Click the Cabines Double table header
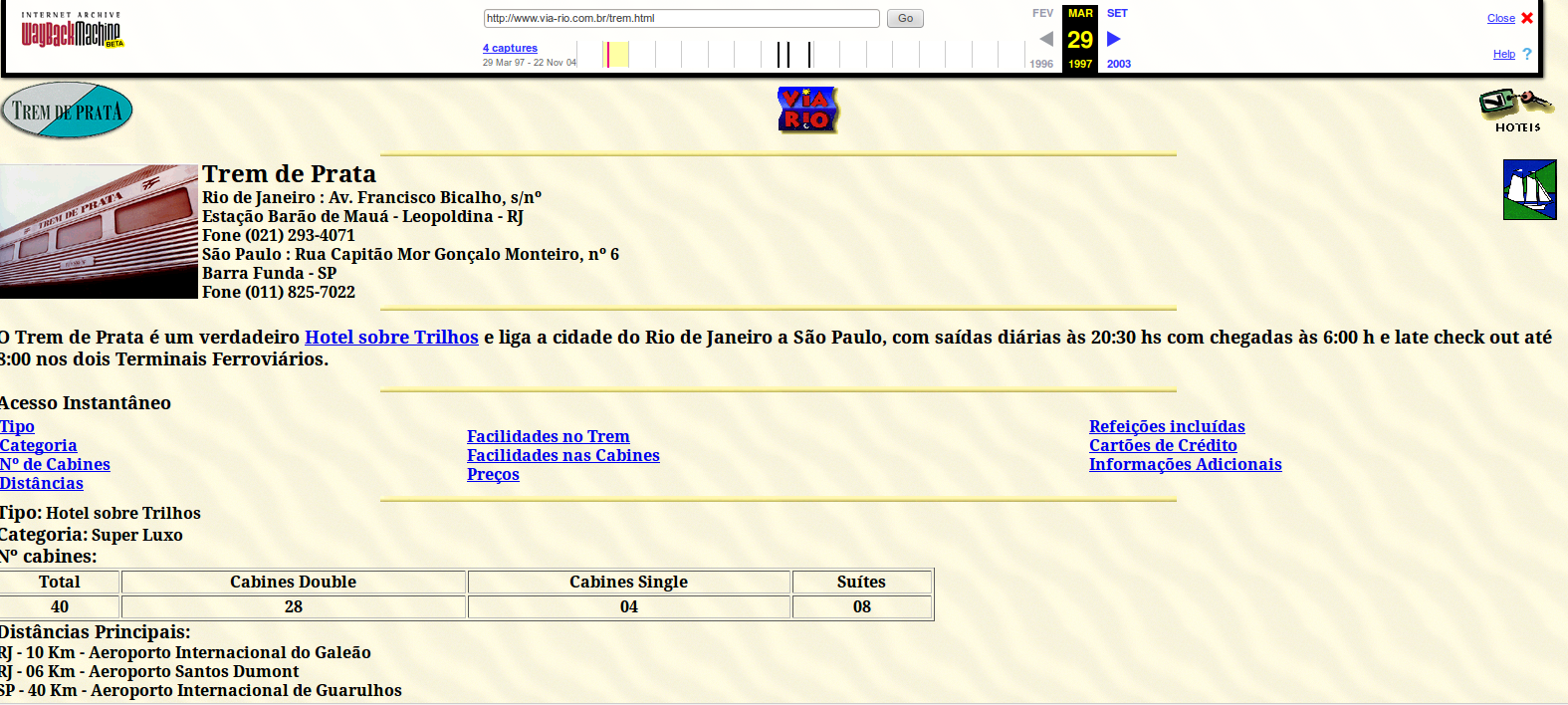 [294, 582]
